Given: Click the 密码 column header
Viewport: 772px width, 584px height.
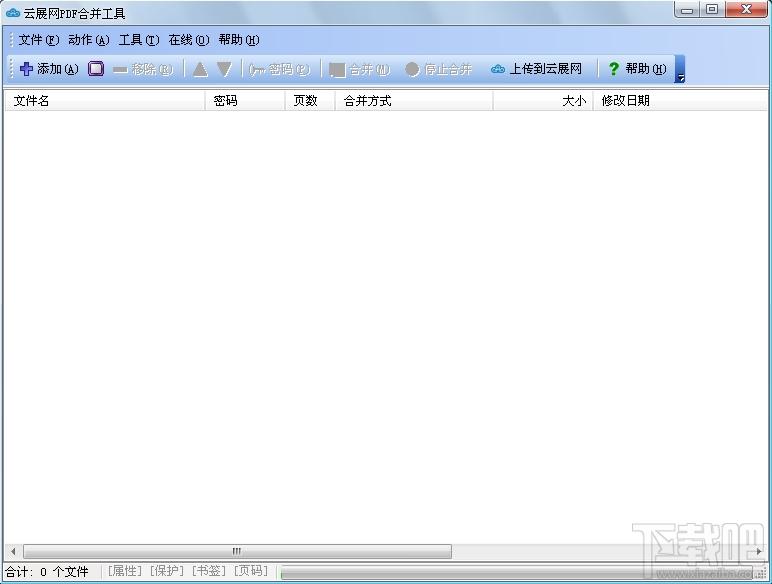Looking at the screenshot, I should coord(245,101).
